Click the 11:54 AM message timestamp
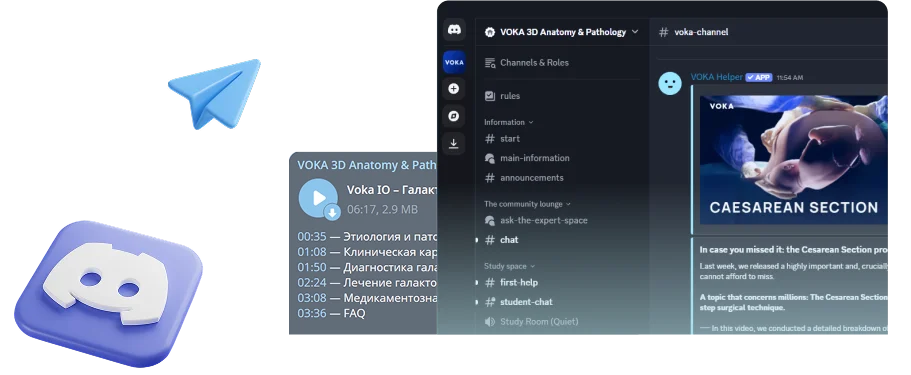911x375 pixels. (790, 78)
